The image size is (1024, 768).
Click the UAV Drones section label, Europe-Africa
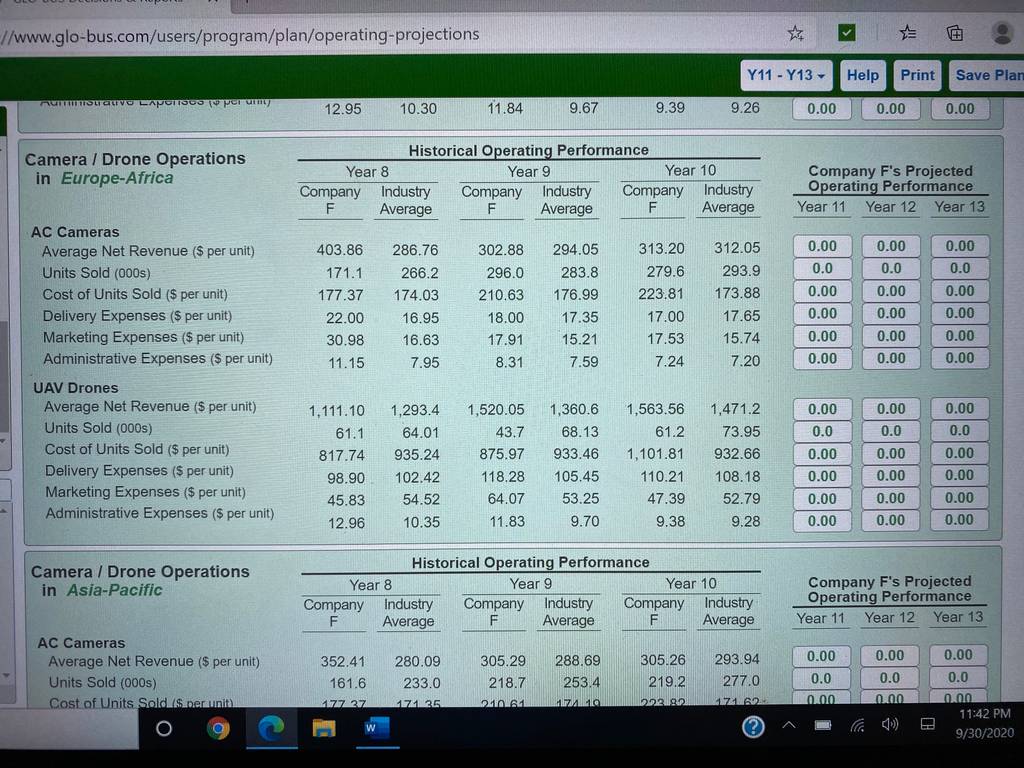click(x=76, y=388)
